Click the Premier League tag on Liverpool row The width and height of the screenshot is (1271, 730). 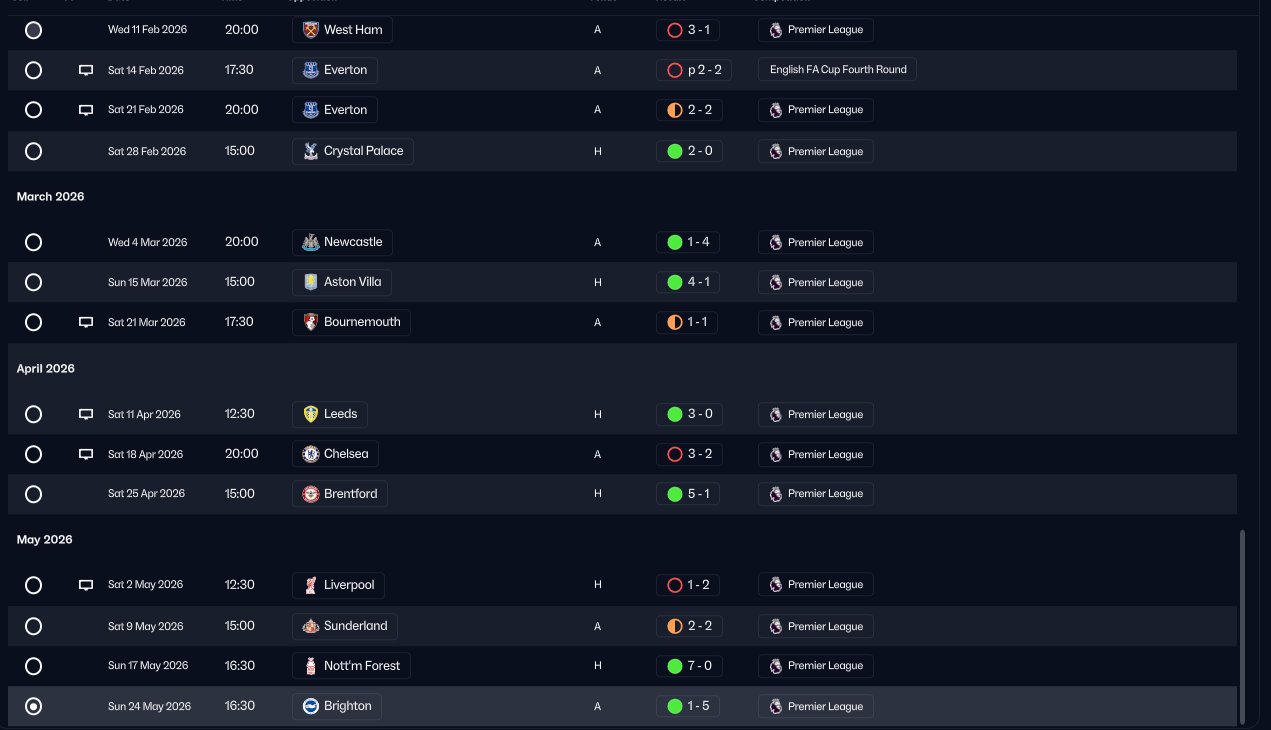click(815, 585)
